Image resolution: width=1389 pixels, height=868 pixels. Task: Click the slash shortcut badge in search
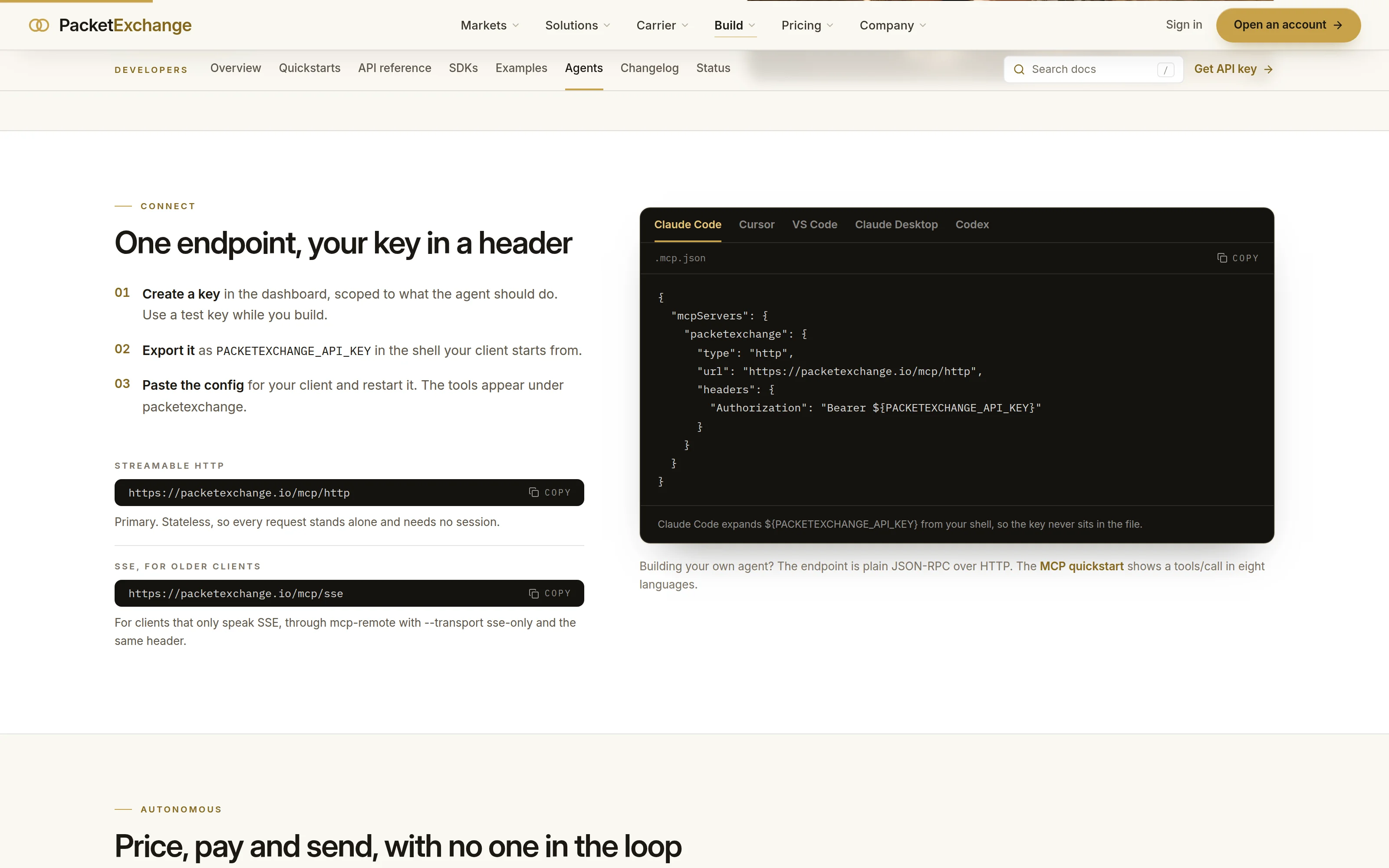click(x=1165, y=69)
